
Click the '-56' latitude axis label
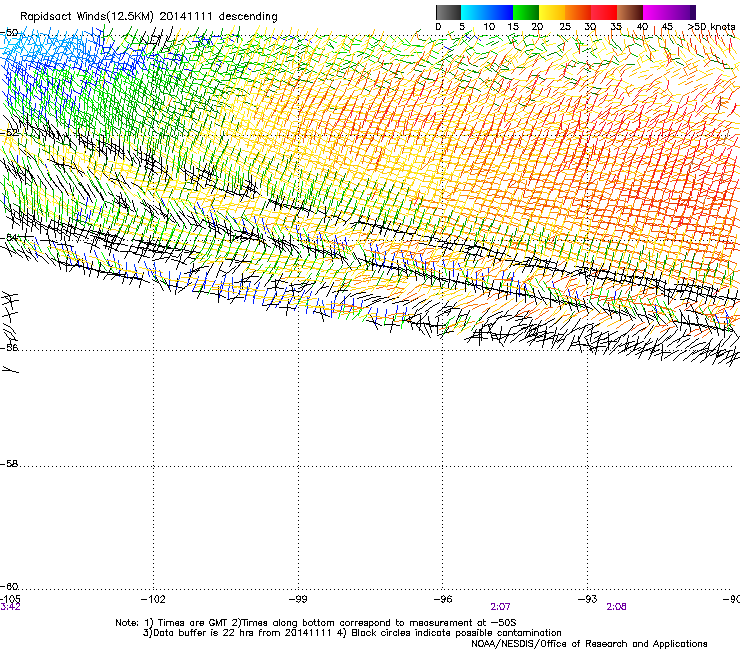point(9,347)
